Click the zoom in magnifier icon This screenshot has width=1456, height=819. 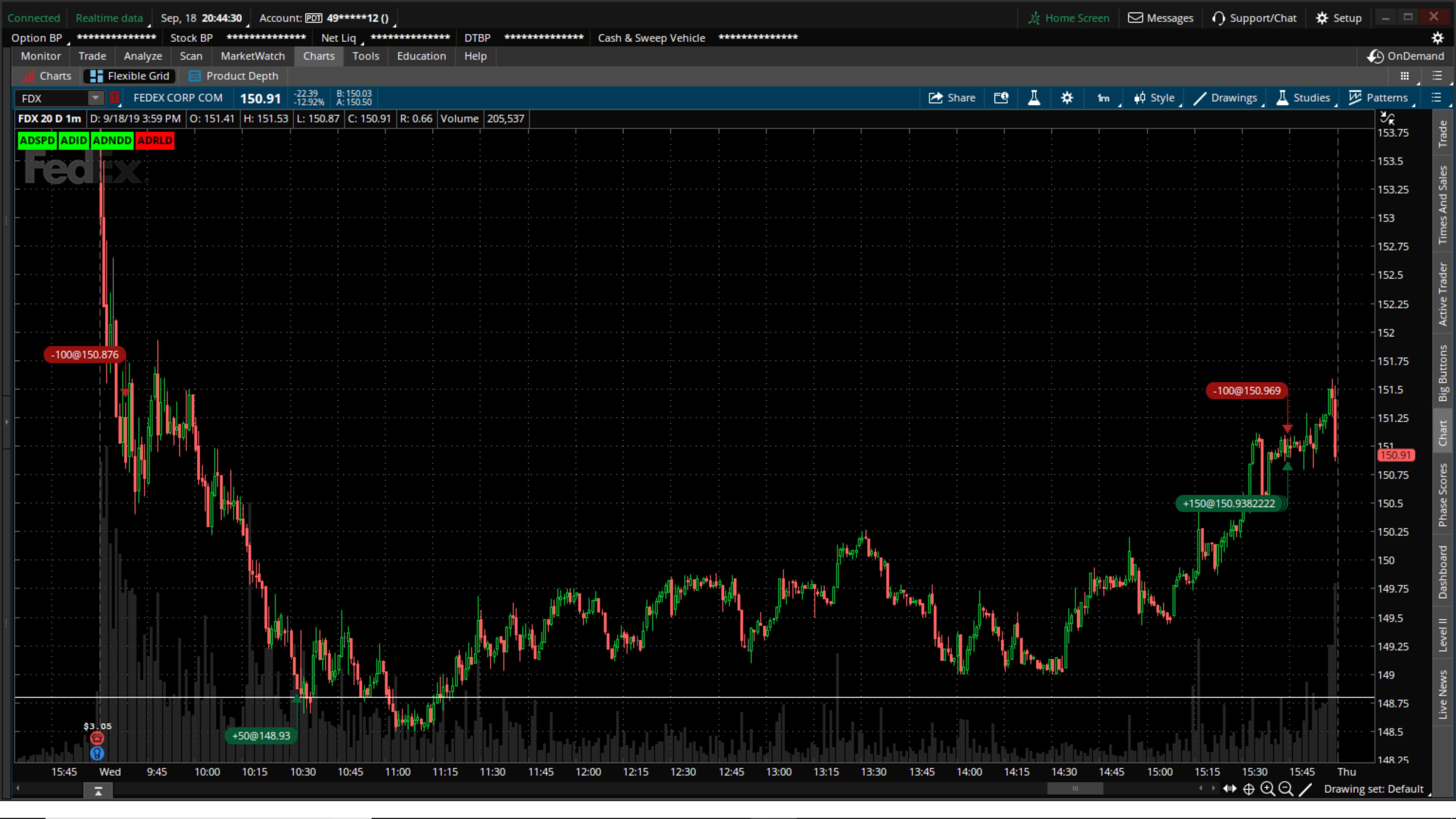point(1267,789)
